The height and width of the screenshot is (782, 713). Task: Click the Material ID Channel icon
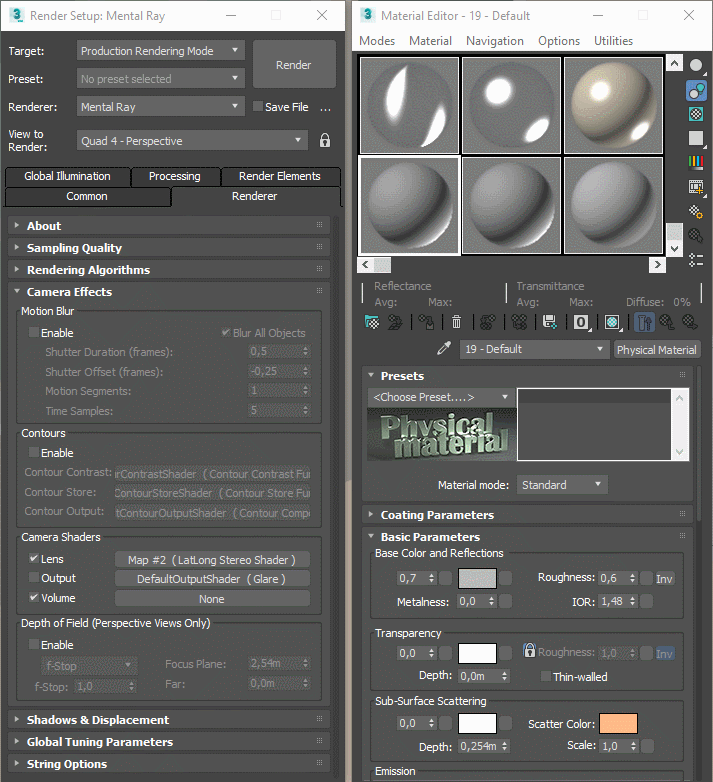pos(581,322)
